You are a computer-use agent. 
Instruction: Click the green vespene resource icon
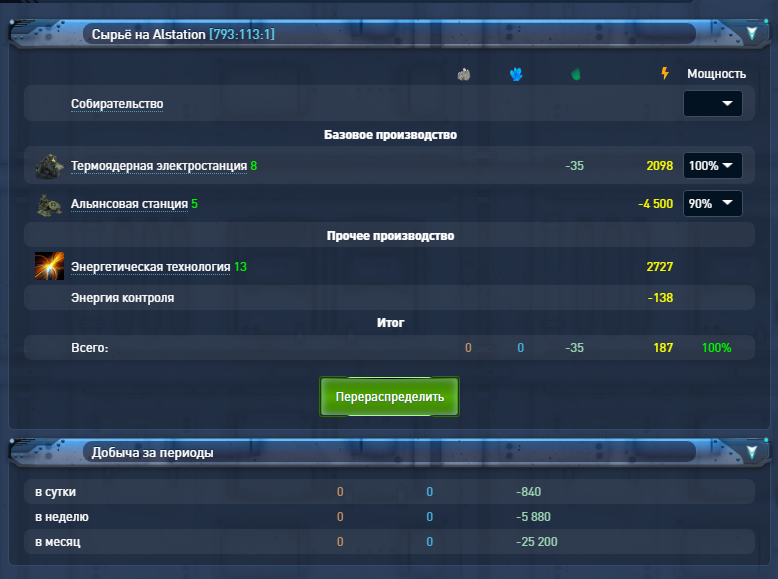click(x=575, y=74)
